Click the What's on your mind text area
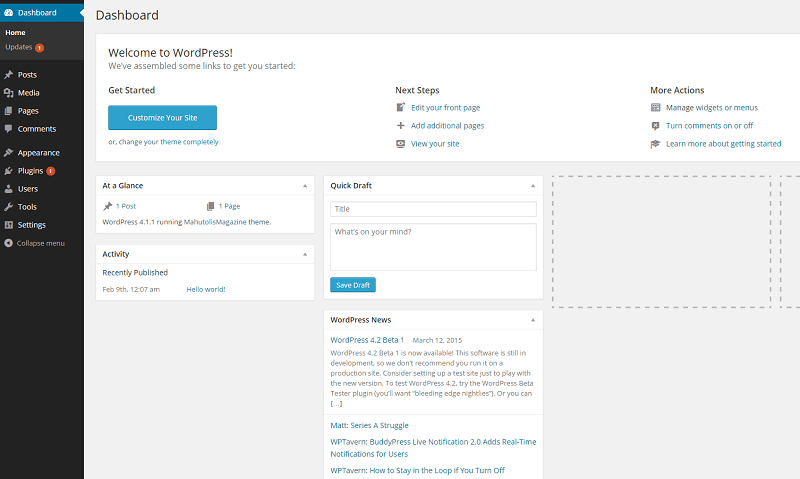This screenshot has width=800, height=479. [x=433, y=247]
